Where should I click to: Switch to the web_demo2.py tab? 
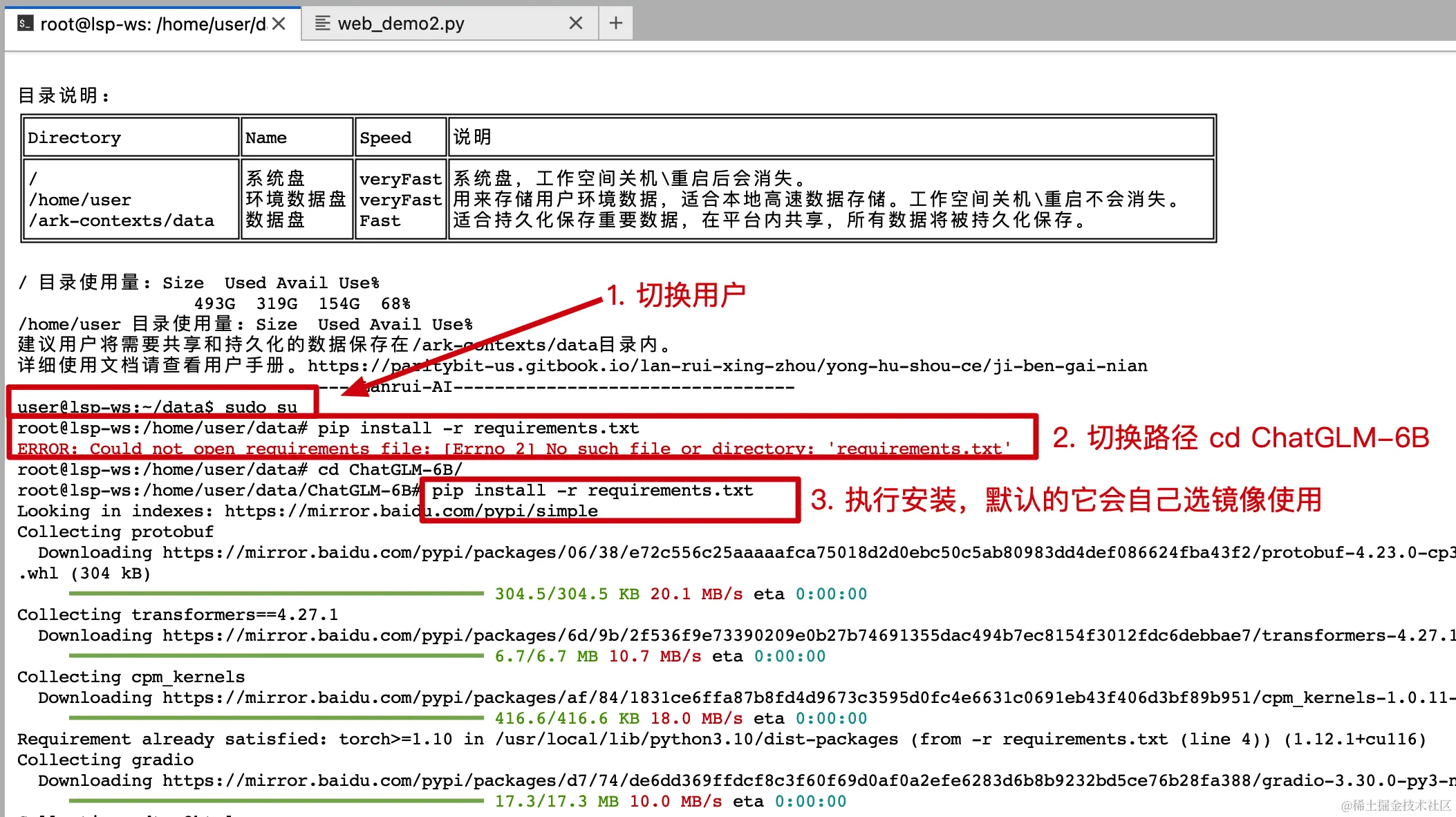pyautogui.click(x=401, y=24)
